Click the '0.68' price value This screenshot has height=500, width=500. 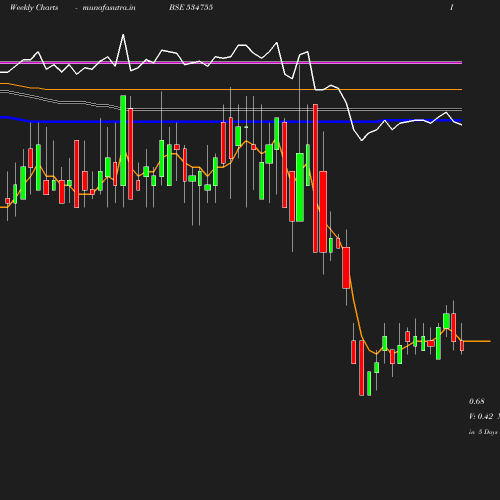(477, 401)
